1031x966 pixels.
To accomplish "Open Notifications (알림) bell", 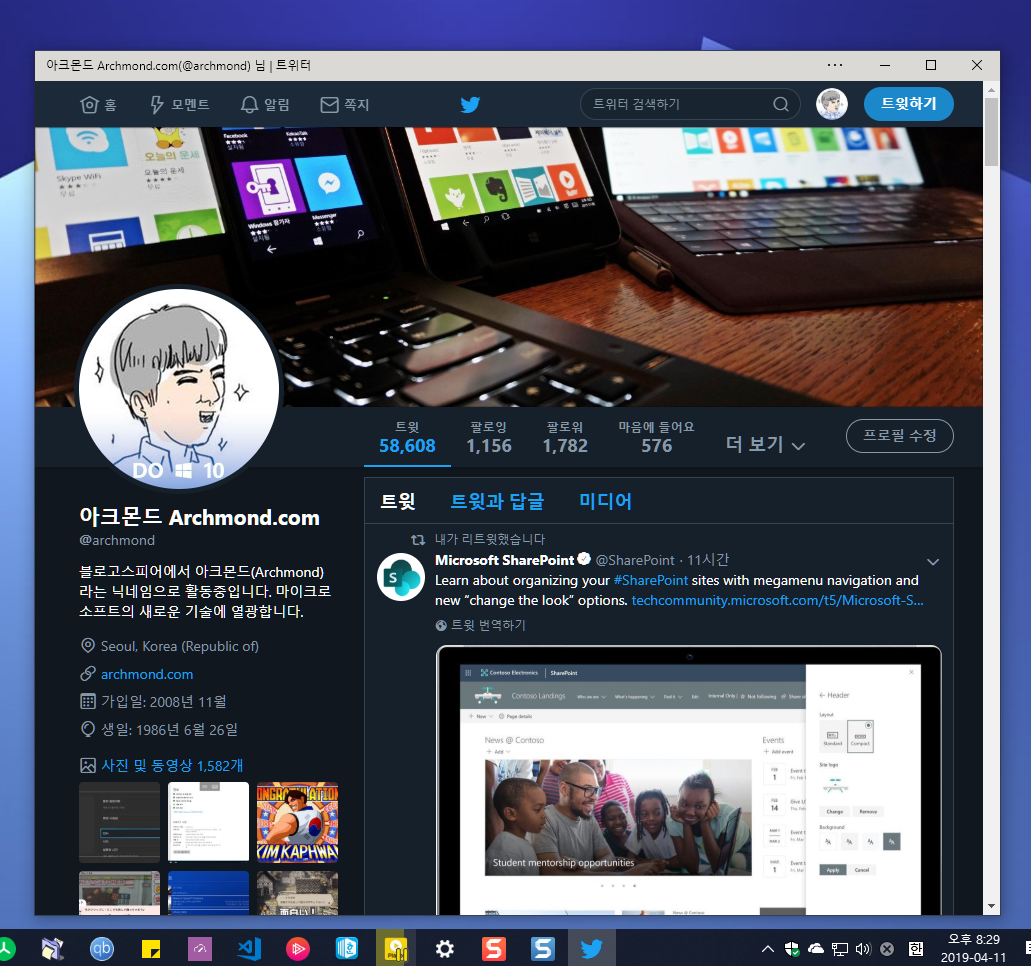I will 265,105.
